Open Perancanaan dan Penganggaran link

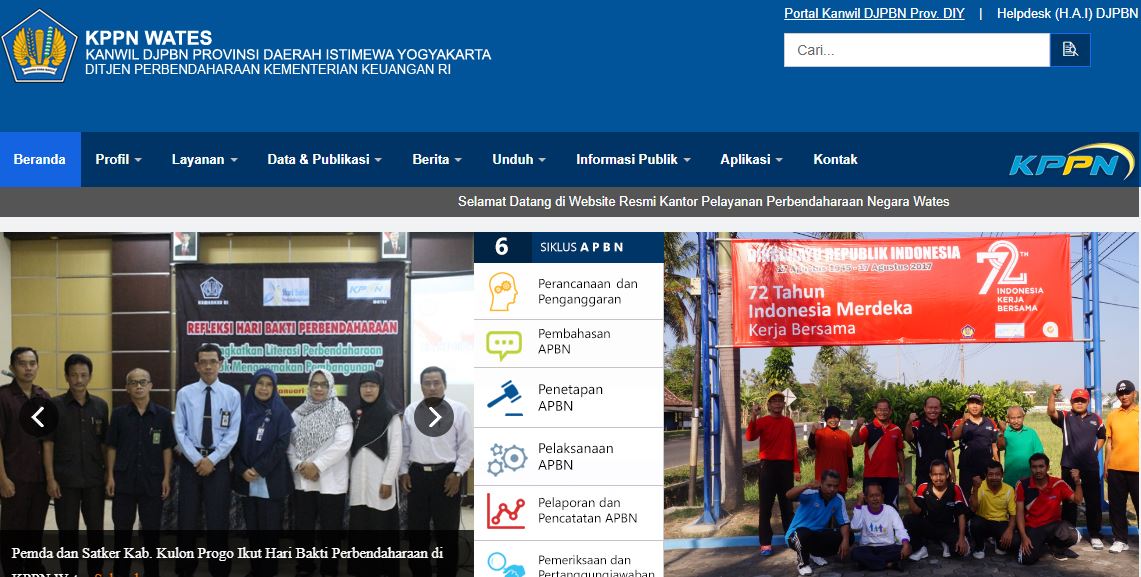tap(588, 292)
